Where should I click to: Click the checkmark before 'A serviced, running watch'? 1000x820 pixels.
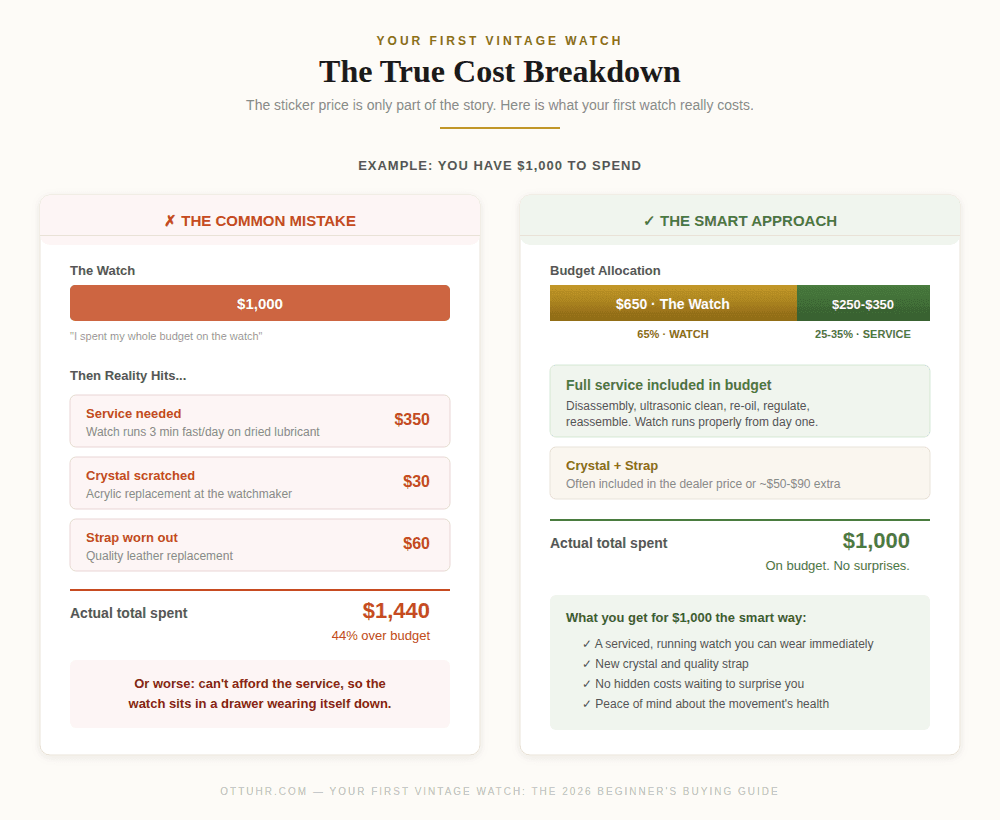point(587,644)
